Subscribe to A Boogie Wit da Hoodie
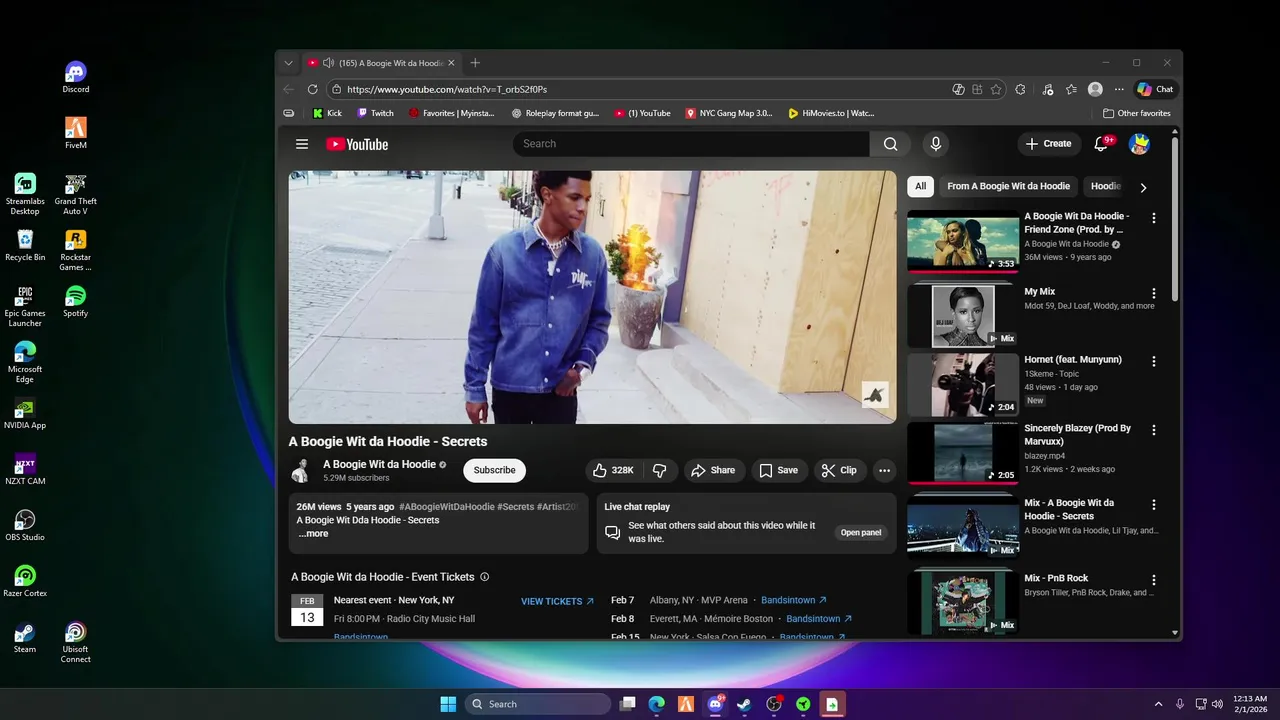This screenshot has height=720, width=1280. (494, 470)
